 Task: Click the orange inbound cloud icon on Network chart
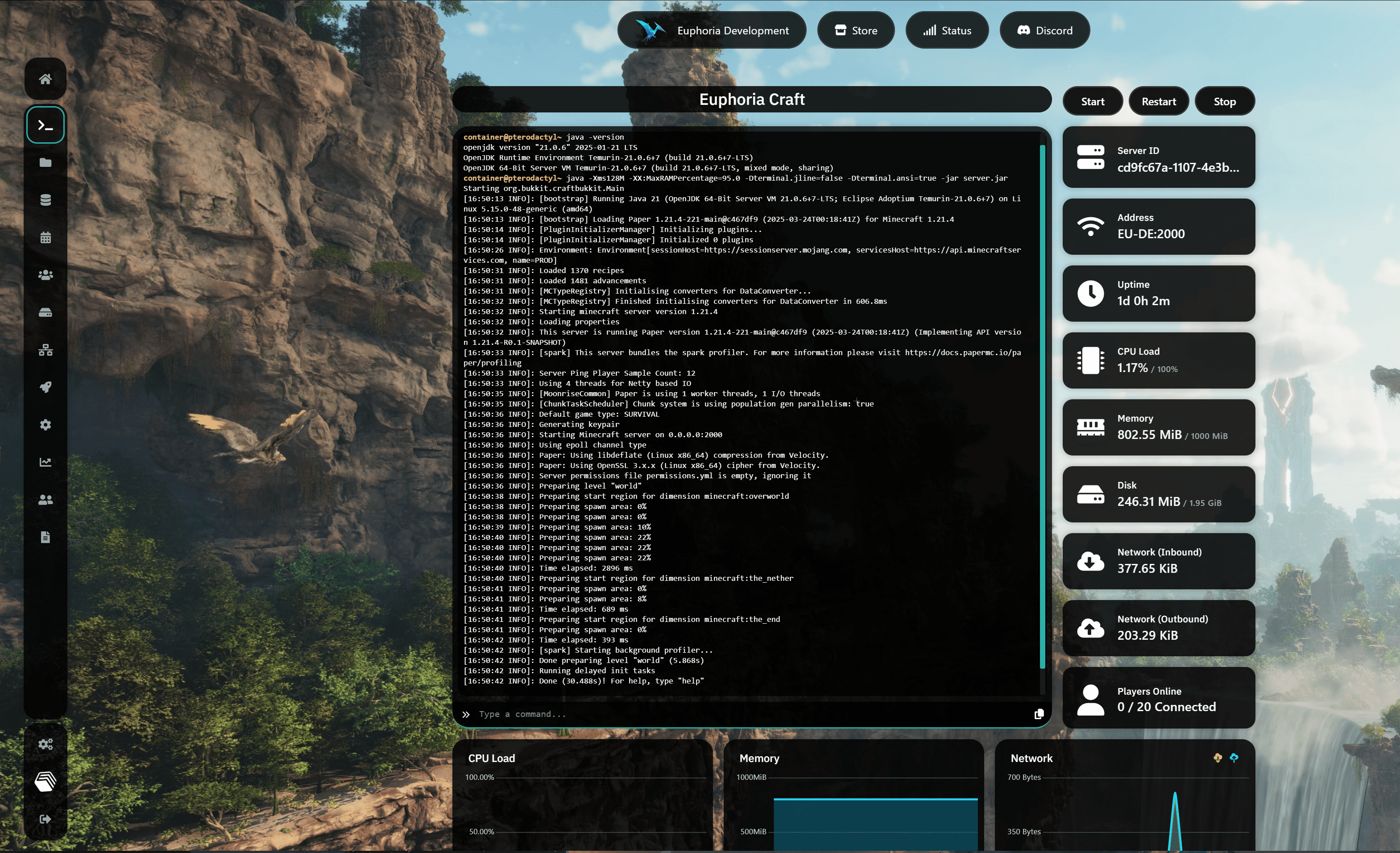[x=1218, y=758]
